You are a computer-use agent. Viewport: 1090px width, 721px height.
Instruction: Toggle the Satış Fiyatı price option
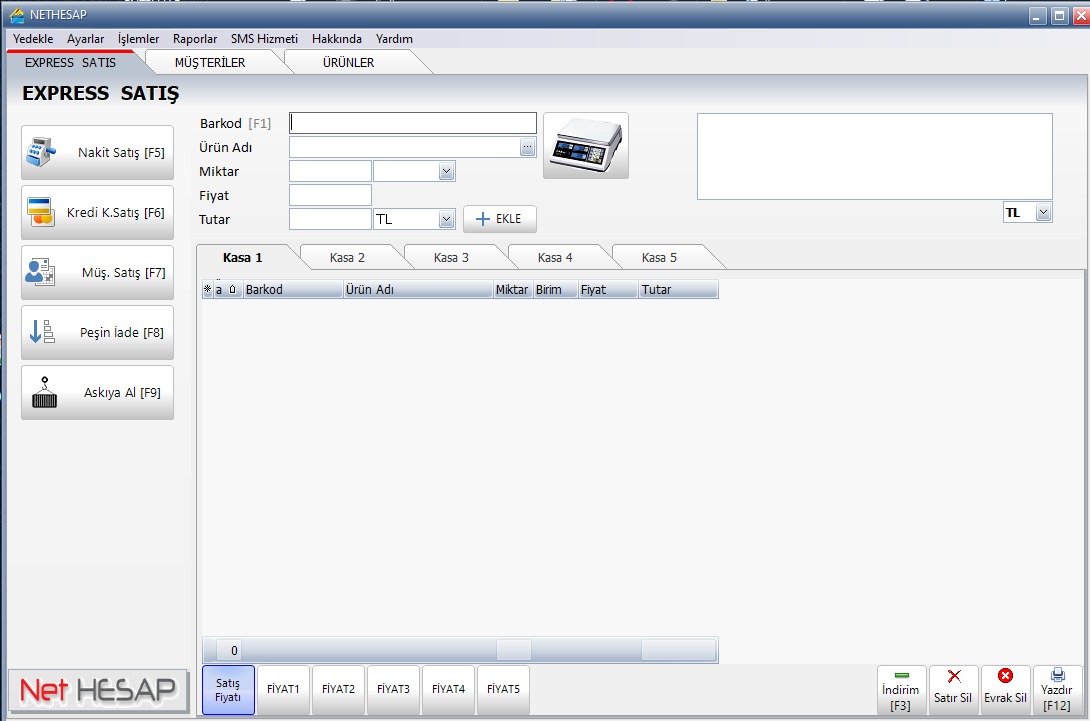(x=228, y=690)
